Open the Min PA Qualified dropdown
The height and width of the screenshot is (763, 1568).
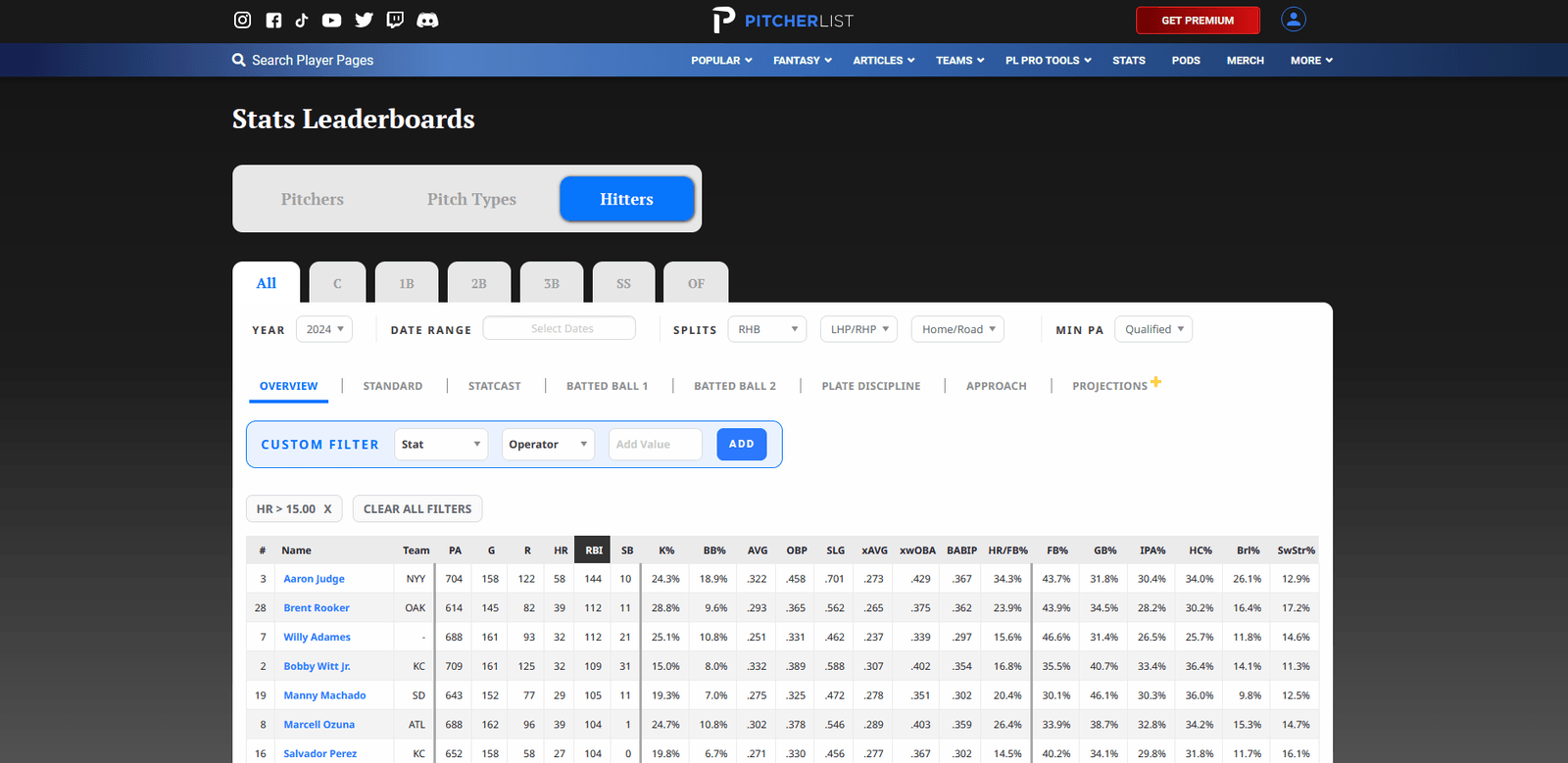1153,329
